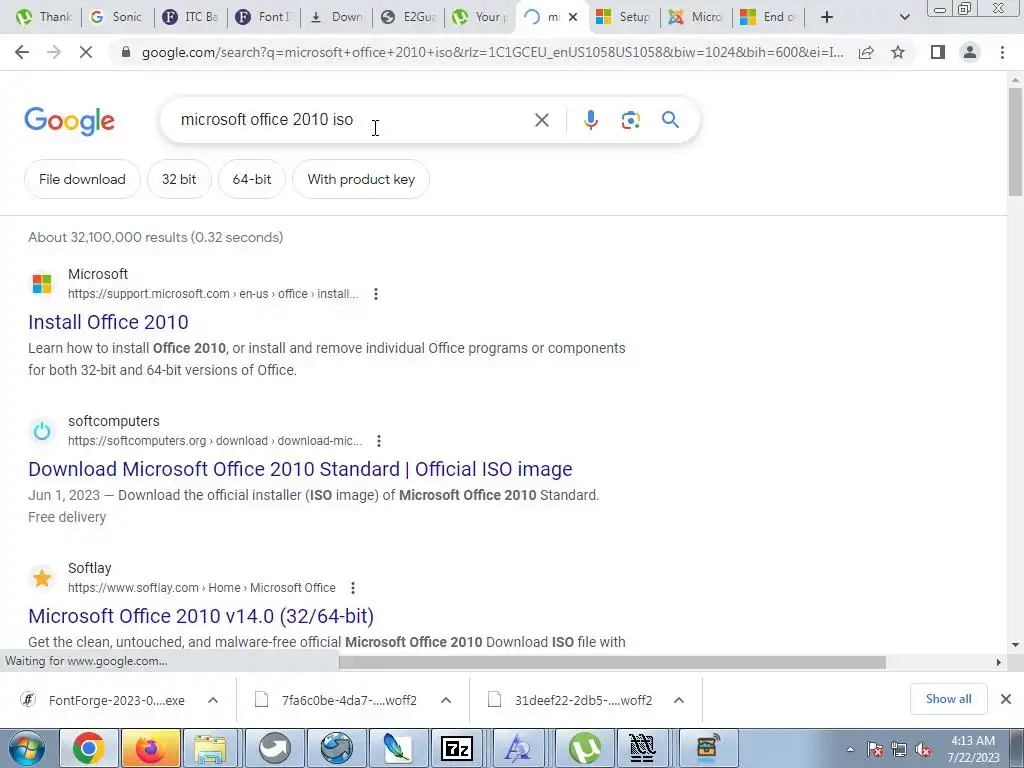1024x768 pixels.
Task: Search by image with Google Lens
Action: (x=630, y=120)
